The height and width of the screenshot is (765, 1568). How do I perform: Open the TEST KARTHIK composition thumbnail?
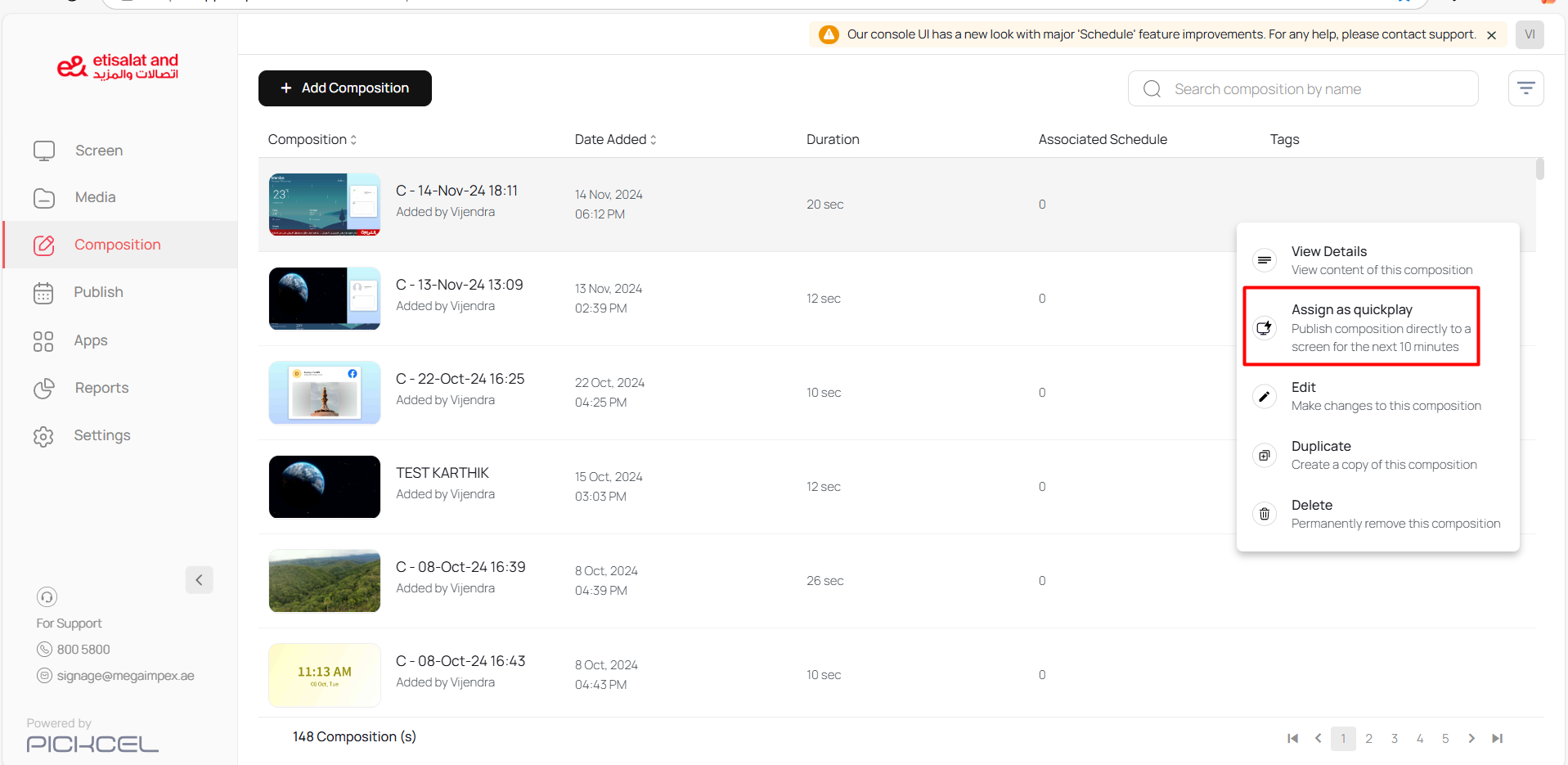325,487
